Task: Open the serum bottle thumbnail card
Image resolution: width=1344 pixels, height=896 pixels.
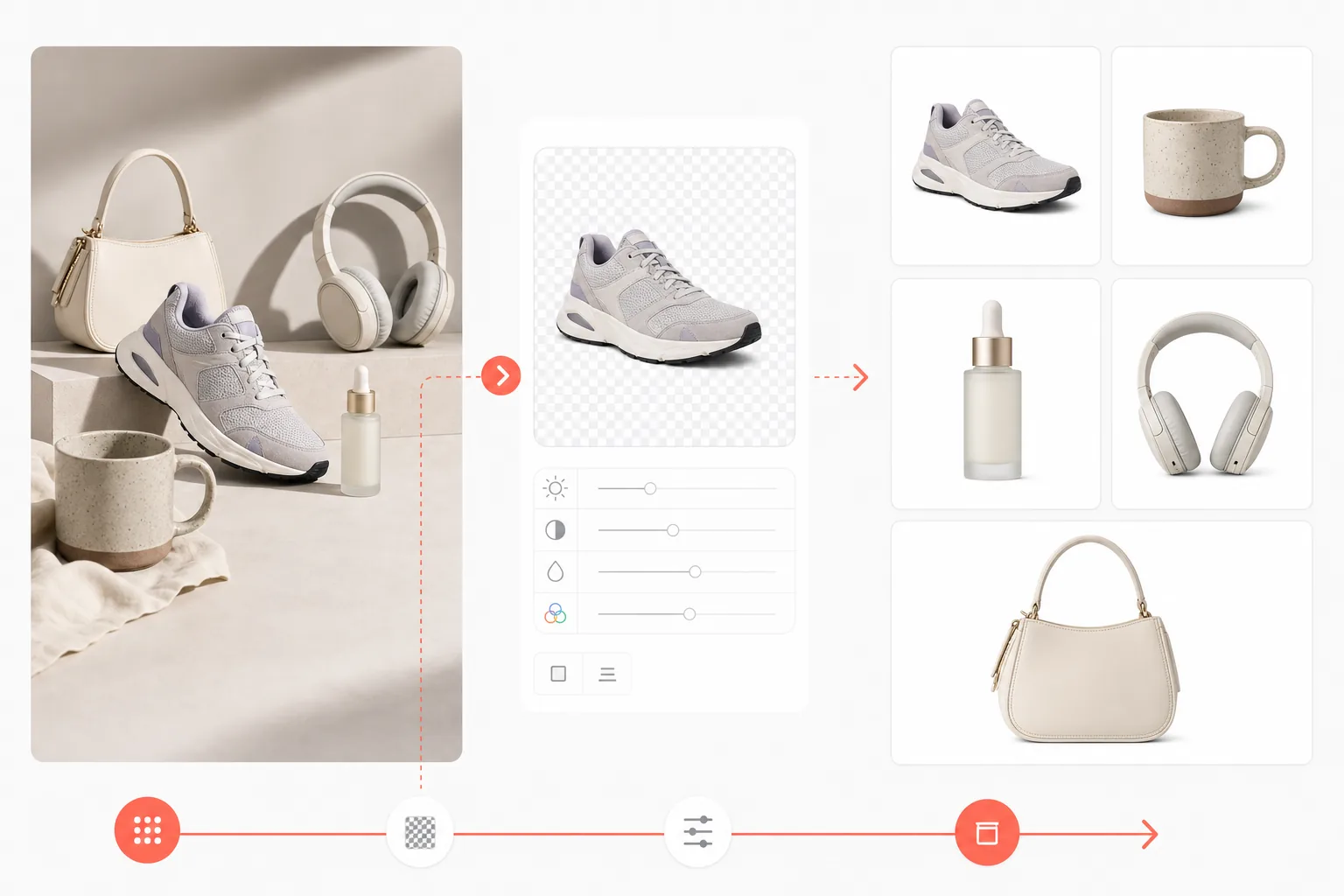Action: [x=996, y=394]
